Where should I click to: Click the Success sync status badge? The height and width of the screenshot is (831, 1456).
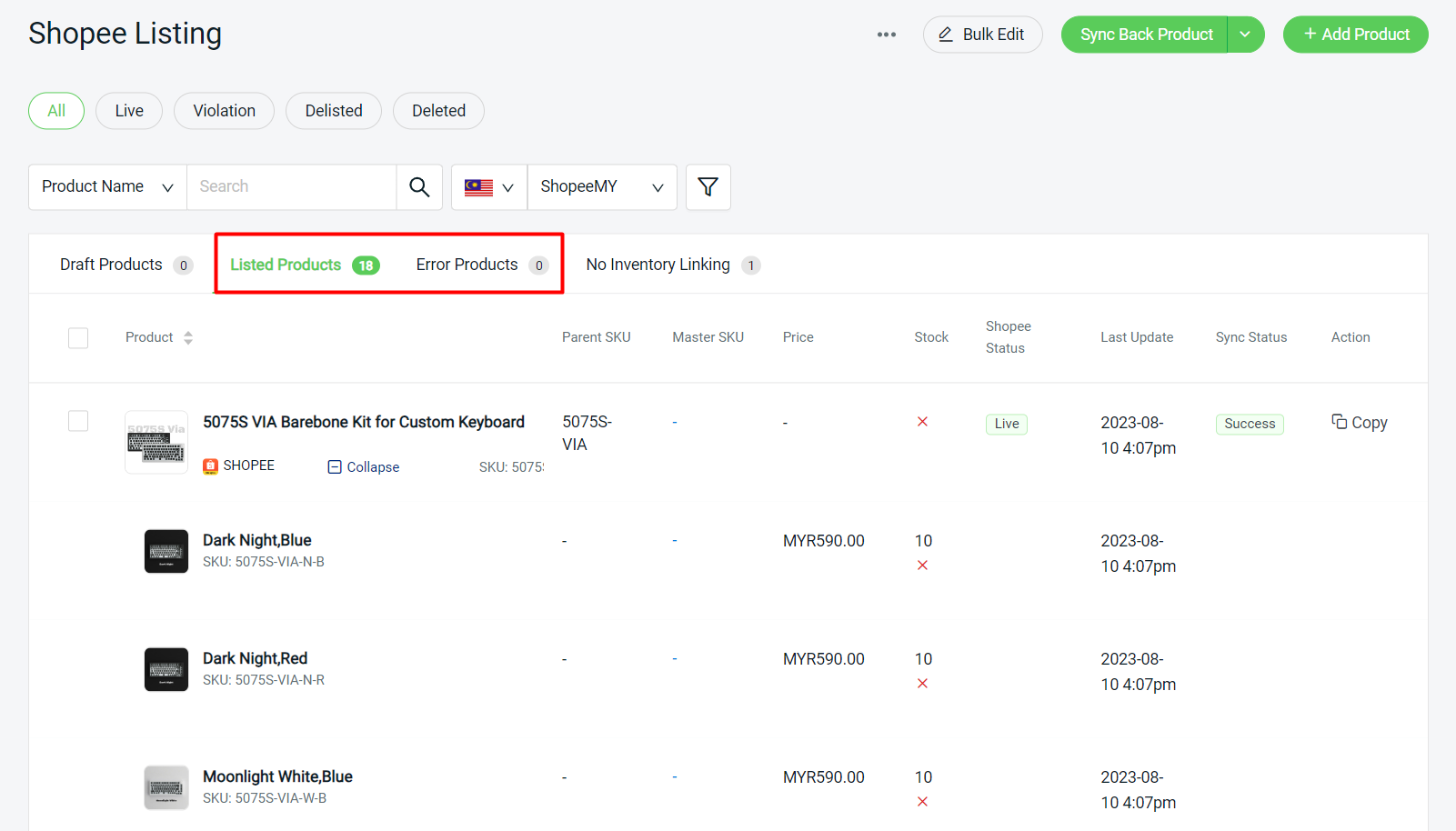point(1250,424)
